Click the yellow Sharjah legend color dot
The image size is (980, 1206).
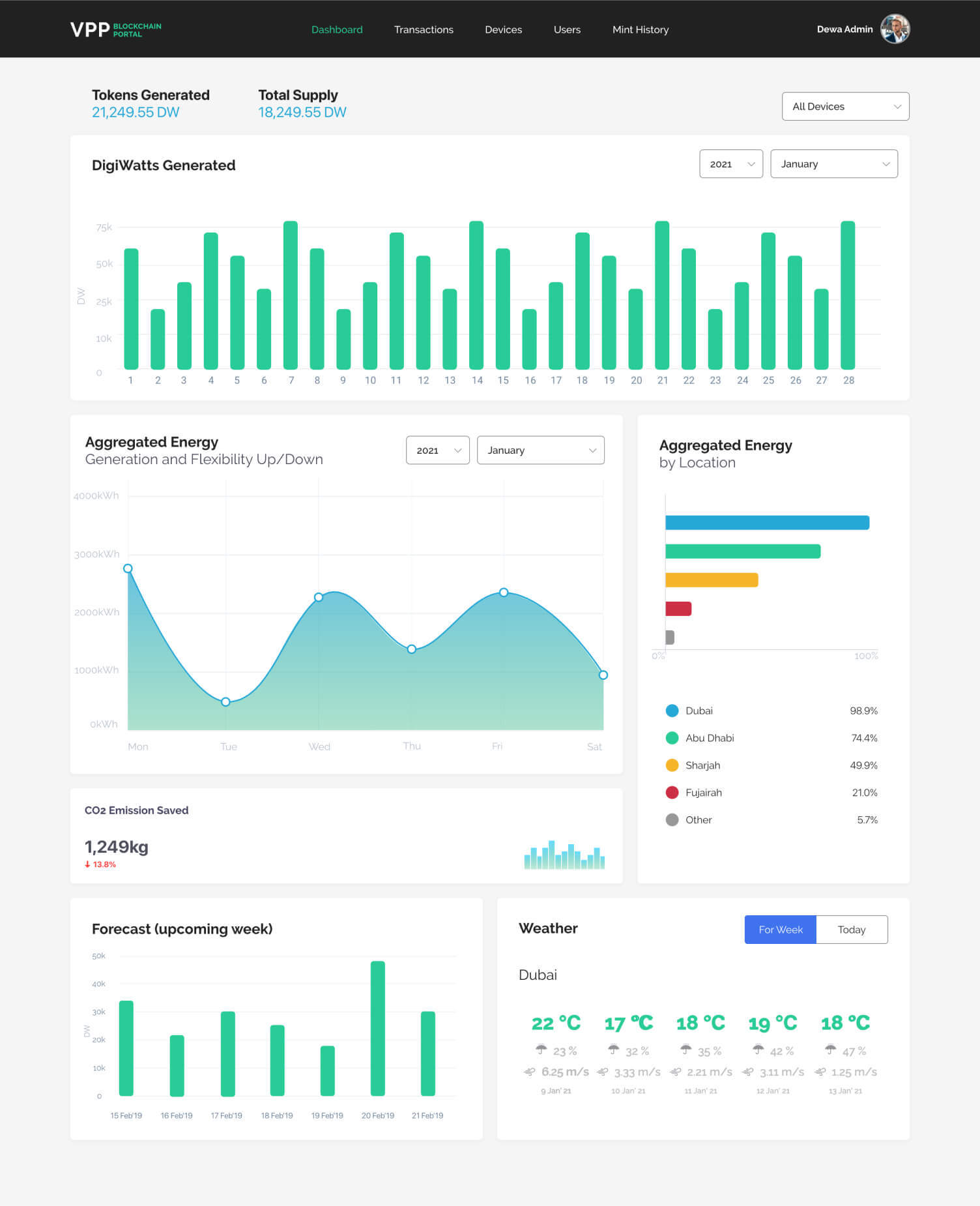coord(672,765)
